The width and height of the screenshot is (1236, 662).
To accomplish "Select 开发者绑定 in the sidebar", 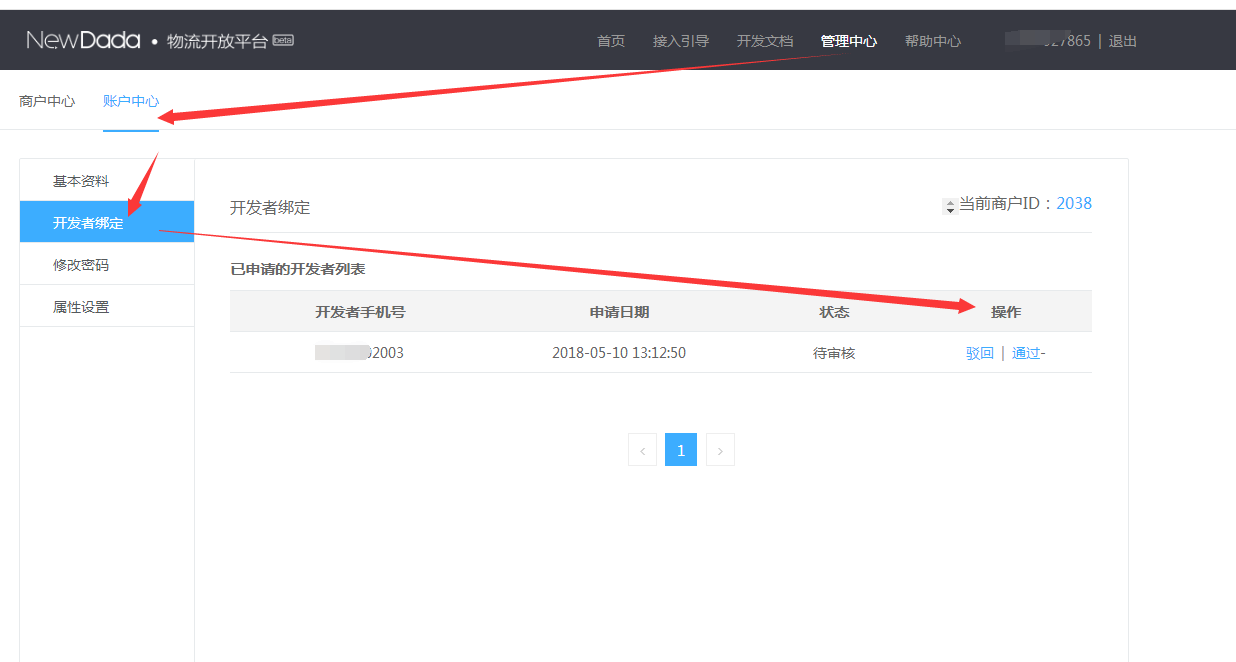I will click(x=88, y=223).
